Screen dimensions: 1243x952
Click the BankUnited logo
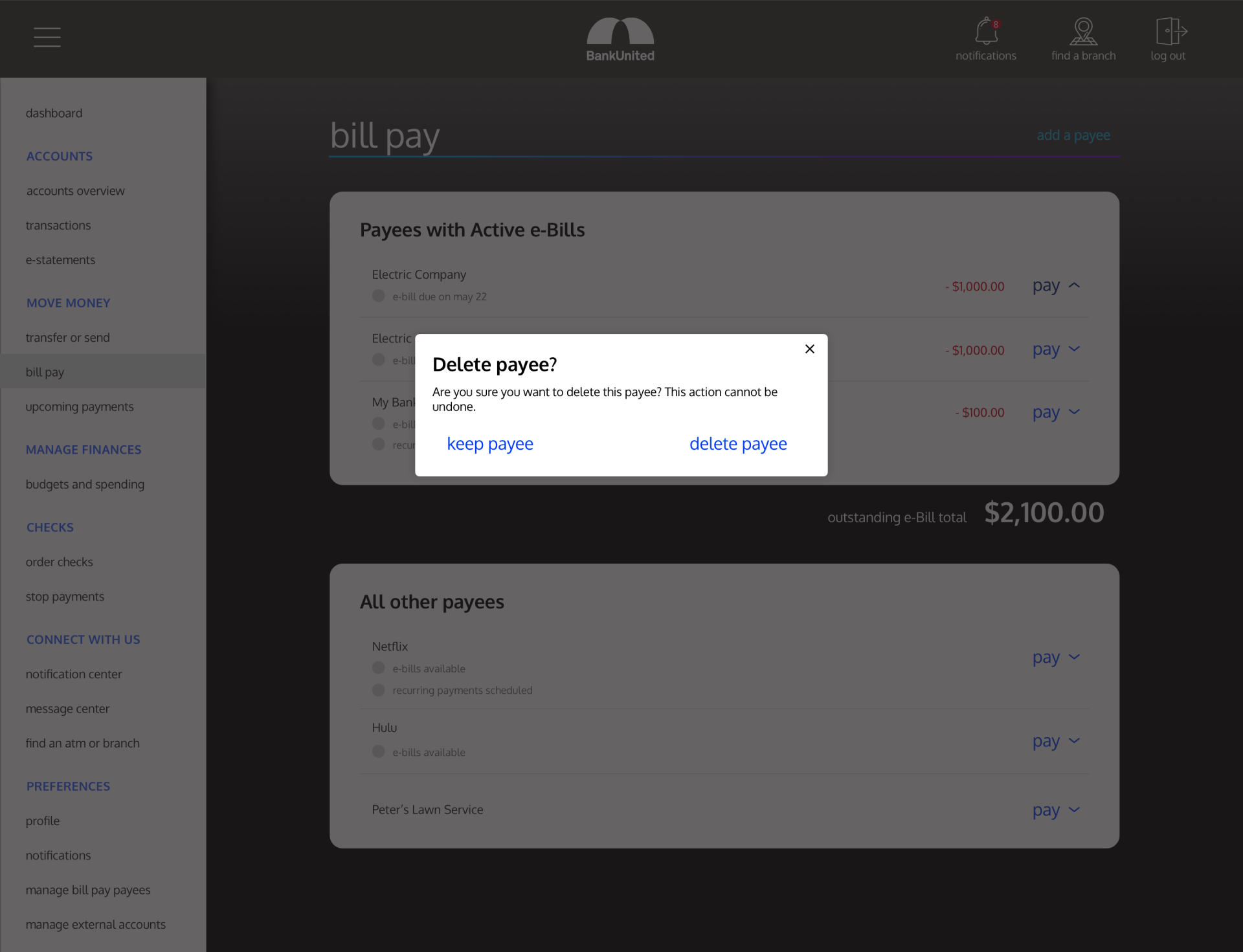(x=620, y=39)
